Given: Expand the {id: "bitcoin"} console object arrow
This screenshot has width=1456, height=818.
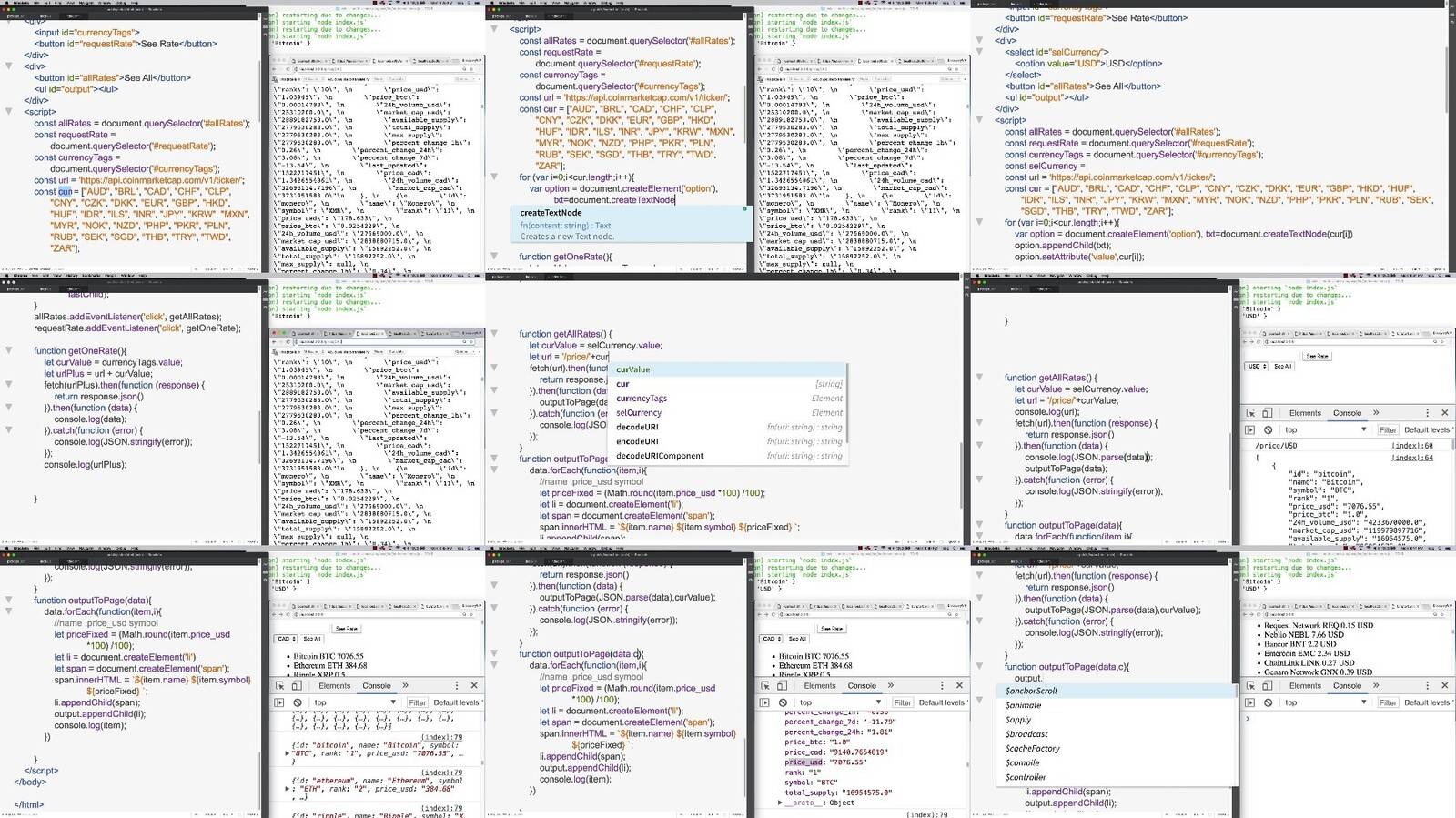Looking at the screenshot, I should (288, 754).
